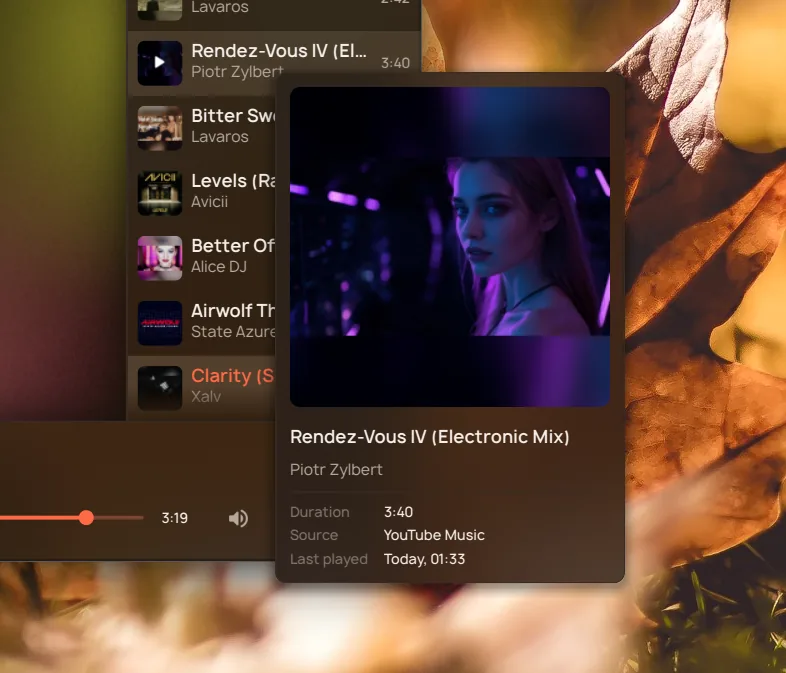The image size is (786, 673).
Task: Click the Lavaros artist under Bitter Sweet
Action: pyautogui.click(x=220, y=137)
